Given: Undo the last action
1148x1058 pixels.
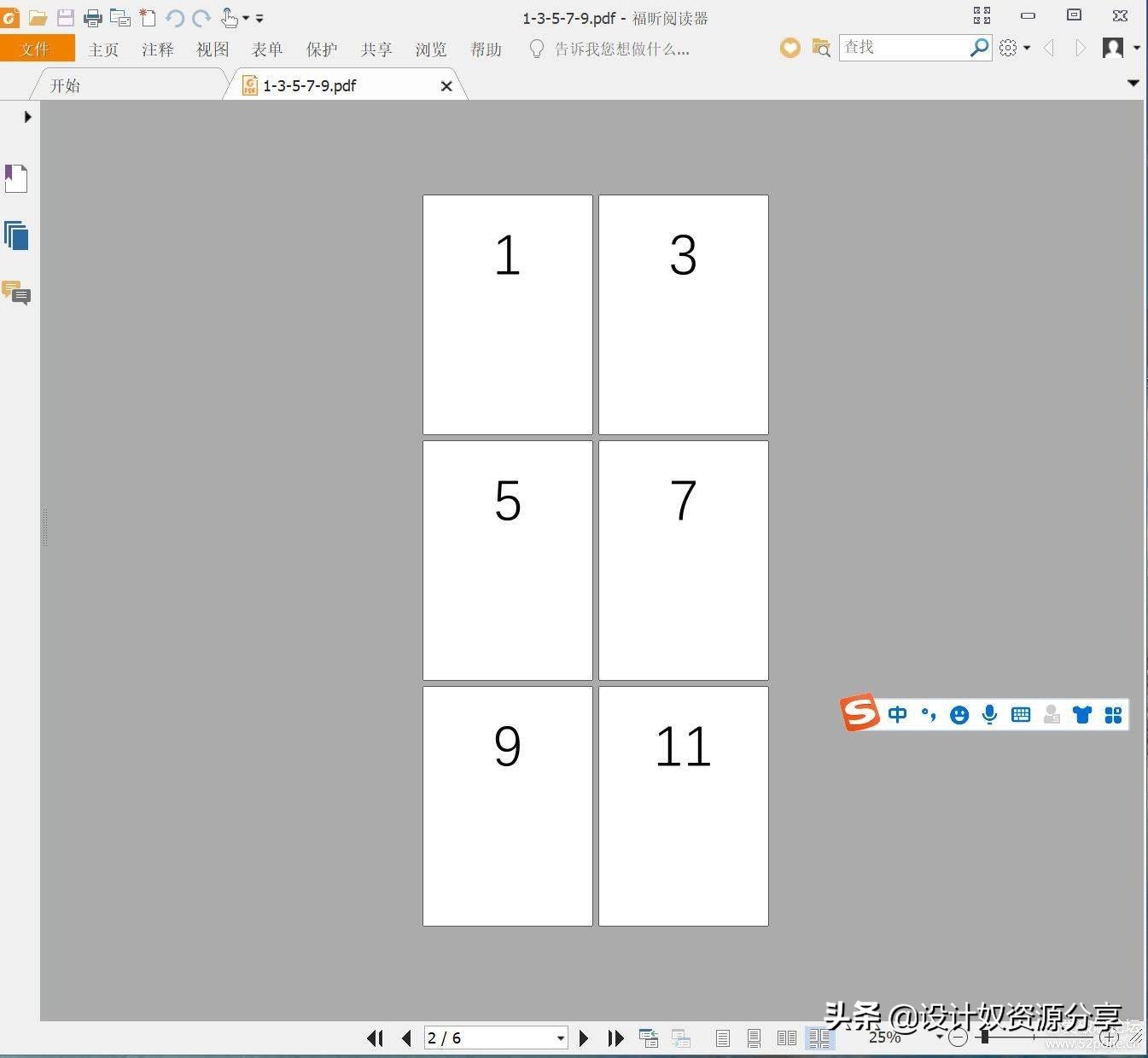Looking at the screenshot, I should pyautogui.click(x=175, y=17).
